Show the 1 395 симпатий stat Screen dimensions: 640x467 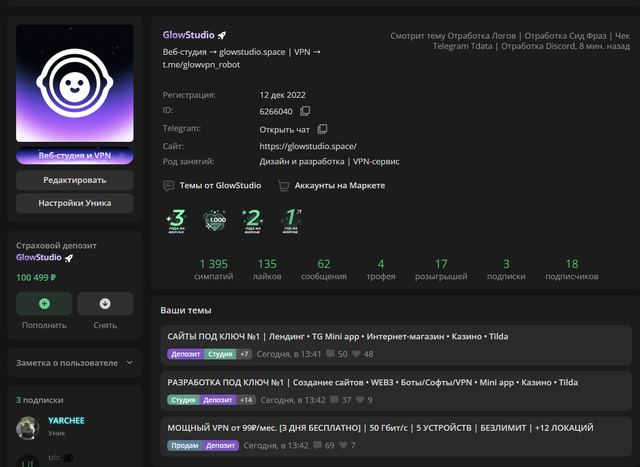click(x=213, y=269)
